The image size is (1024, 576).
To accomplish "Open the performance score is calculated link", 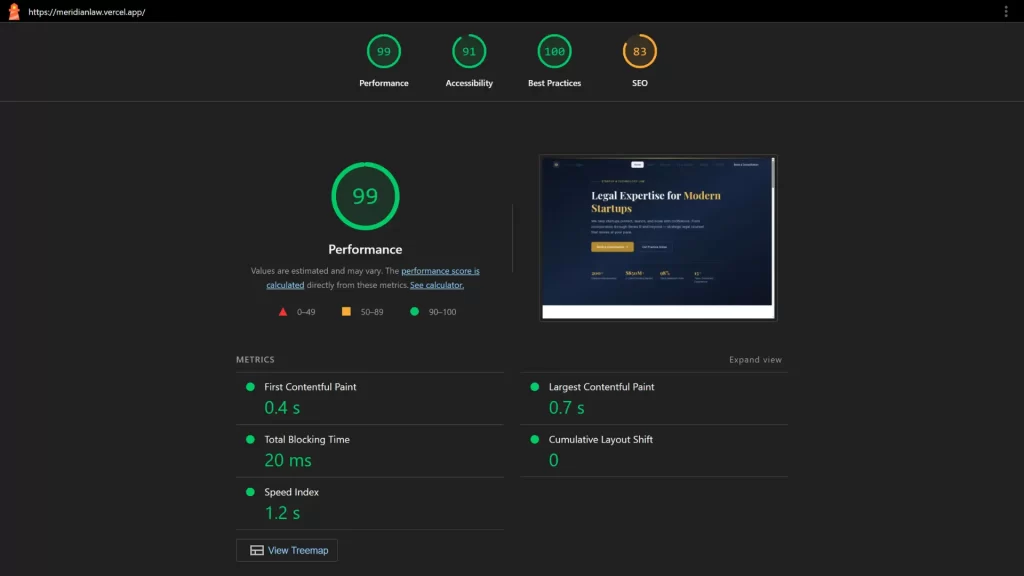I will [x=440, y=270].
